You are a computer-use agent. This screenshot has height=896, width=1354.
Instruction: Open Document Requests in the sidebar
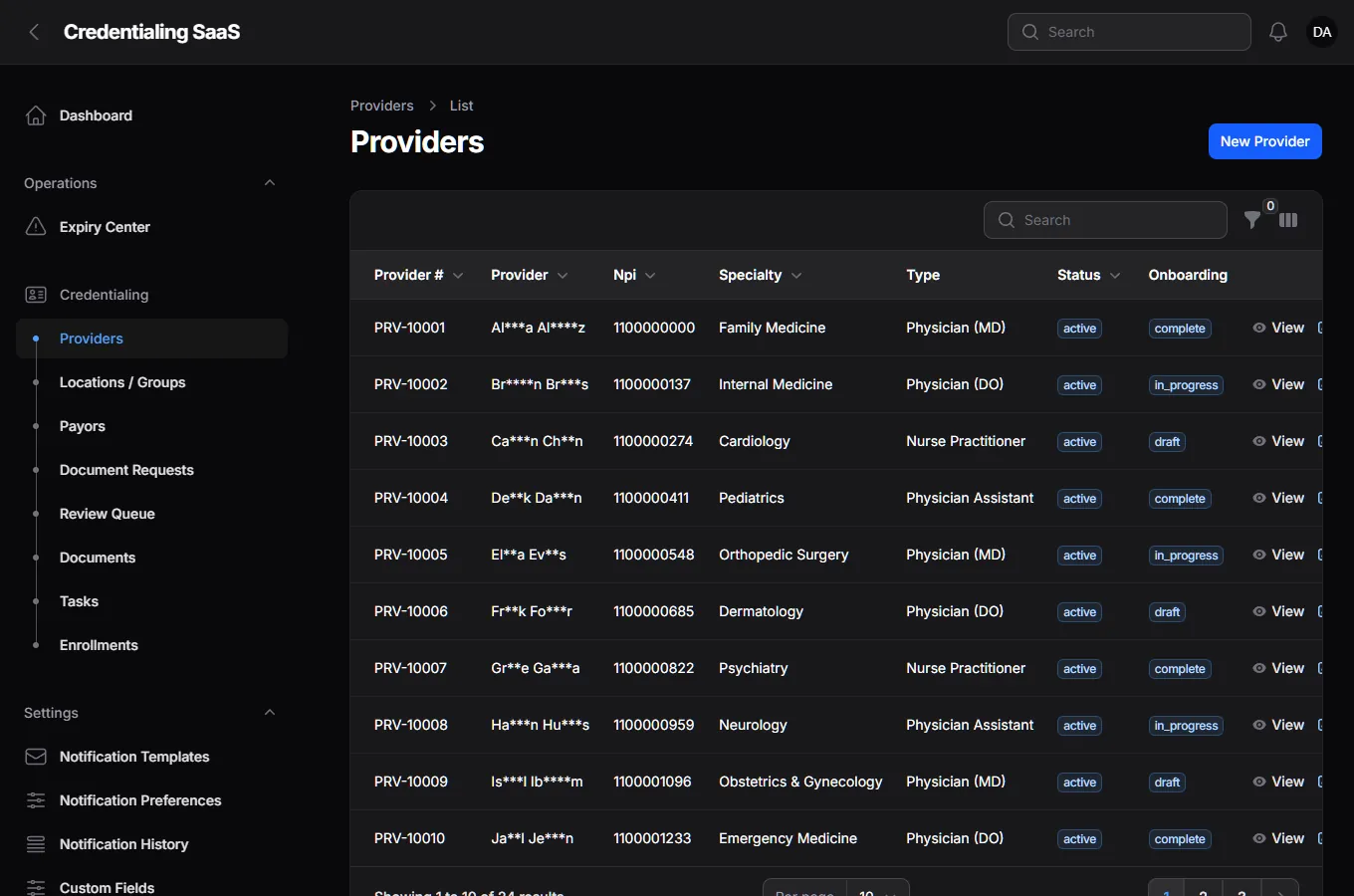click(151, 470)
